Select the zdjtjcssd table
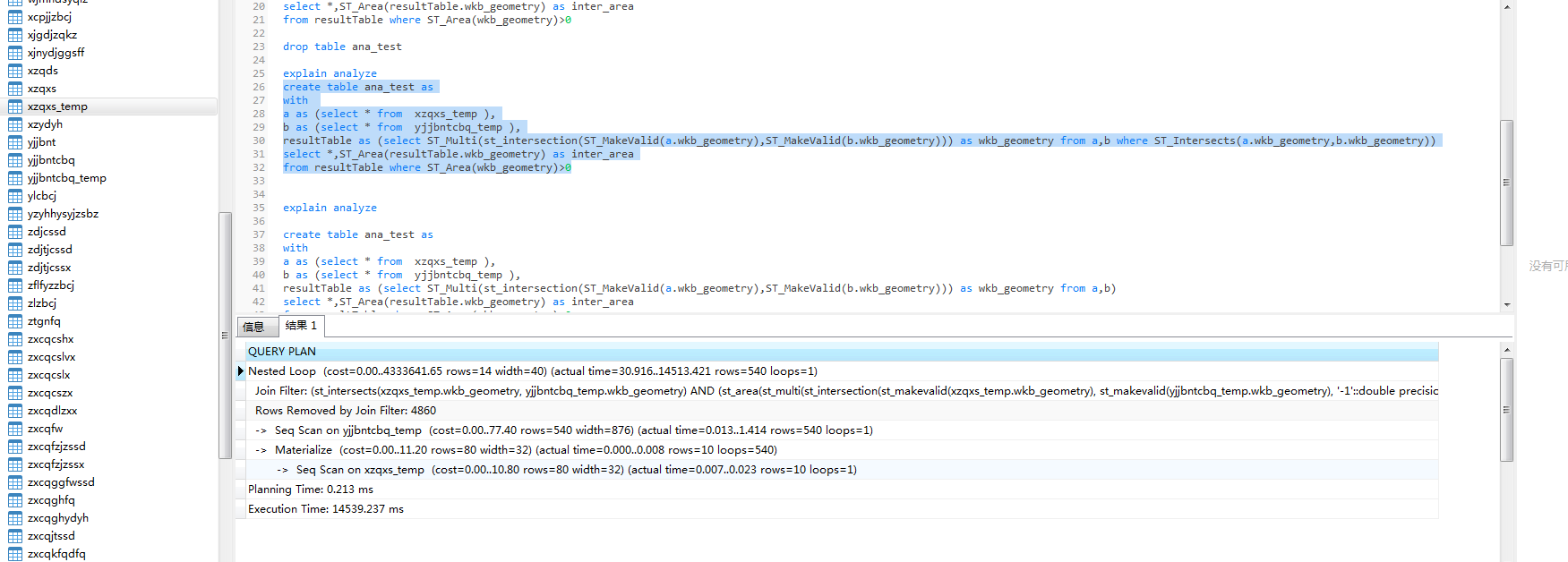The height and width of the screenshot is (562, 1568). [x=49, y=250]
